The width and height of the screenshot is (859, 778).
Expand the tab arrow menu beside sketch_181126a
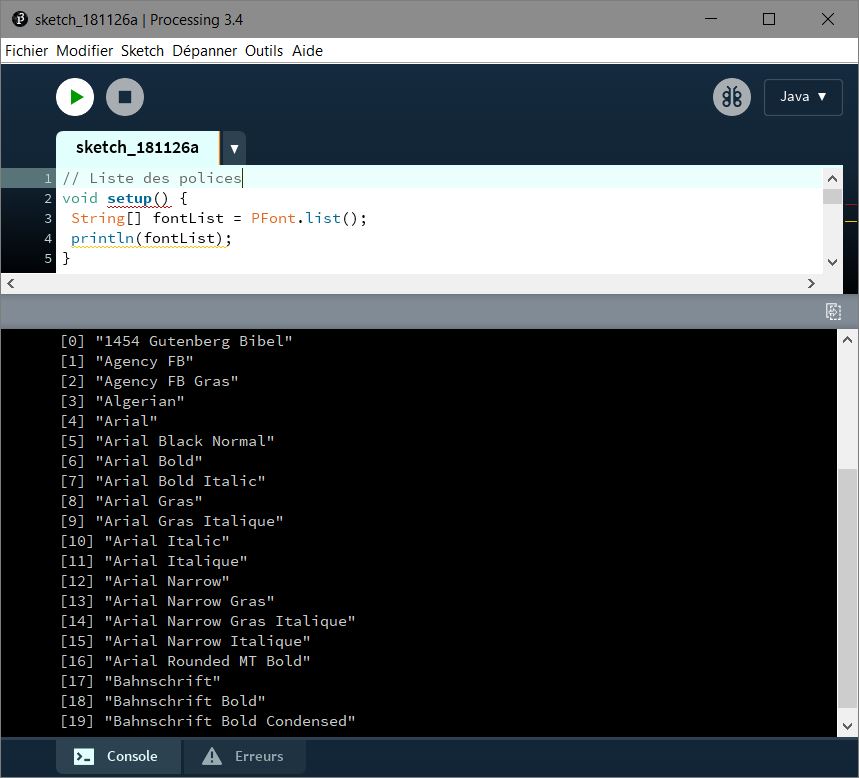click(233, 149)
